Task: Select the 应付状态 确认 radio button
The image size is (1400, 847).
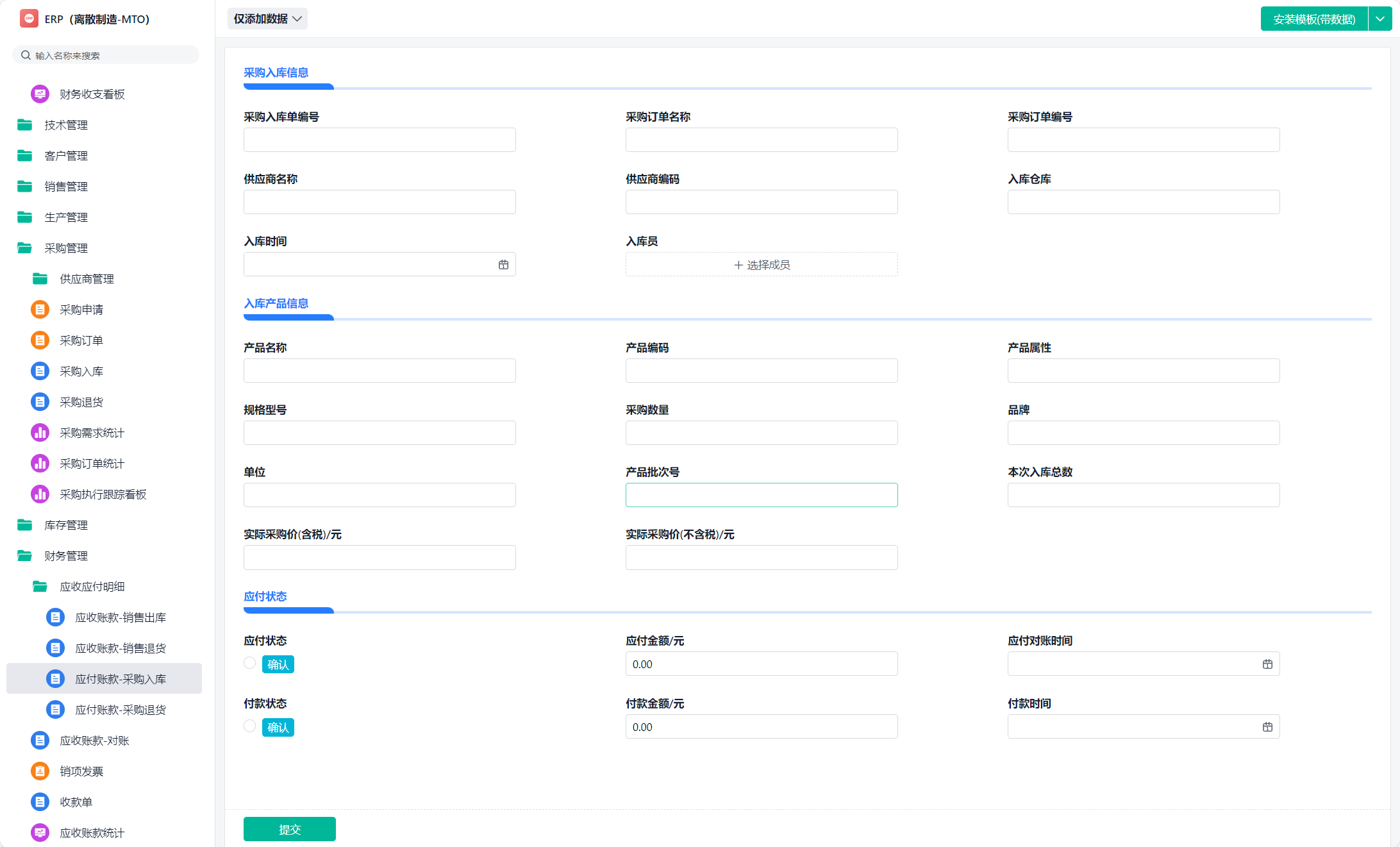Action: (250, 663)
